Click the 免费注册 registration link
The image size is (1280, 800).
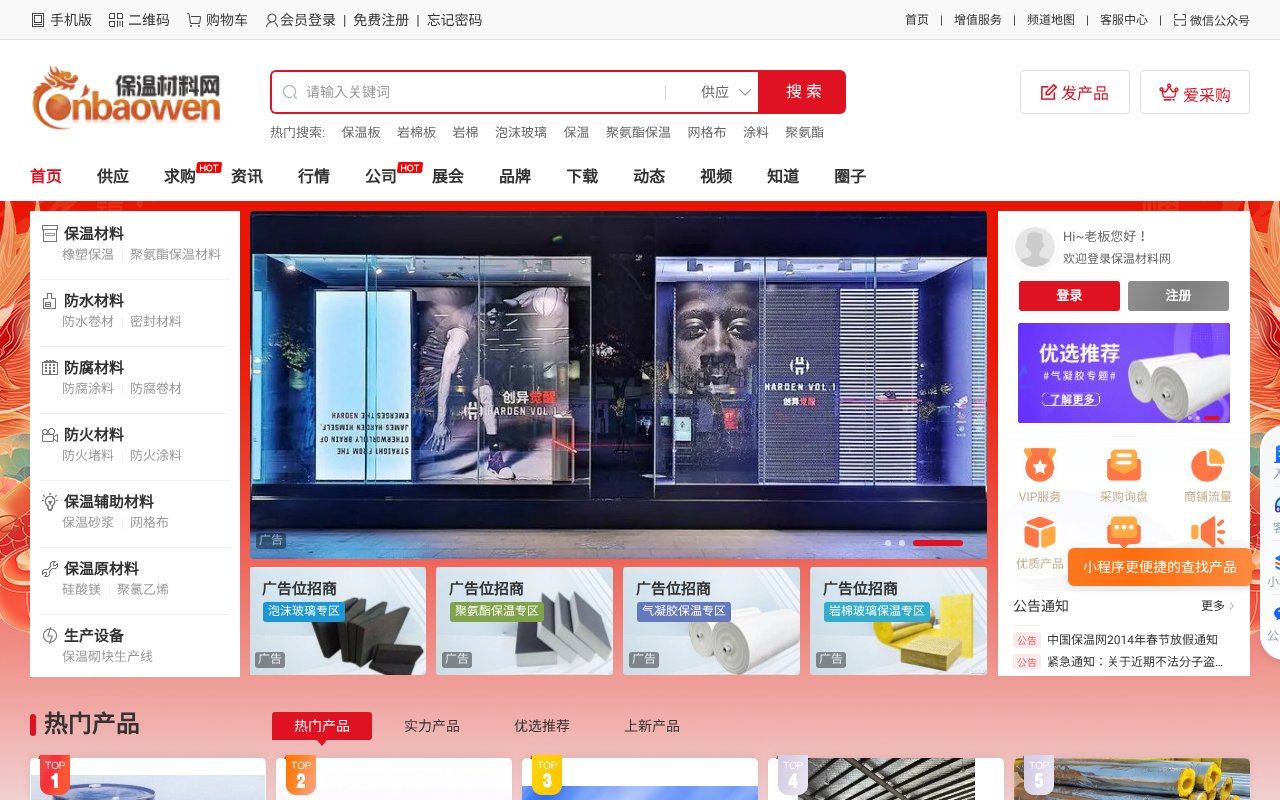380,19
